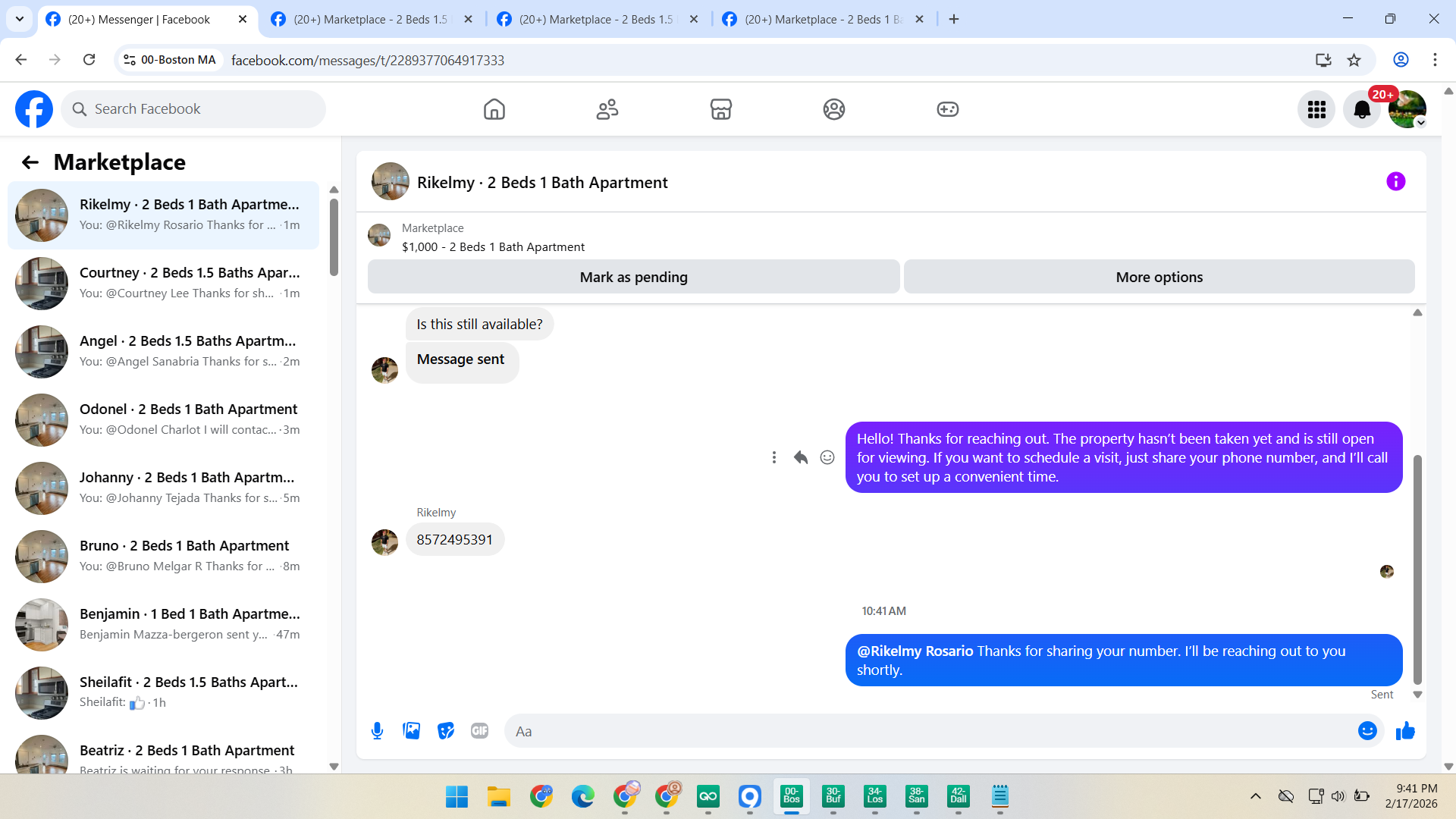Viewport: 1456px width, 819px height.
Task: Send a thumbs-up like
Action: pos(1405,731)
